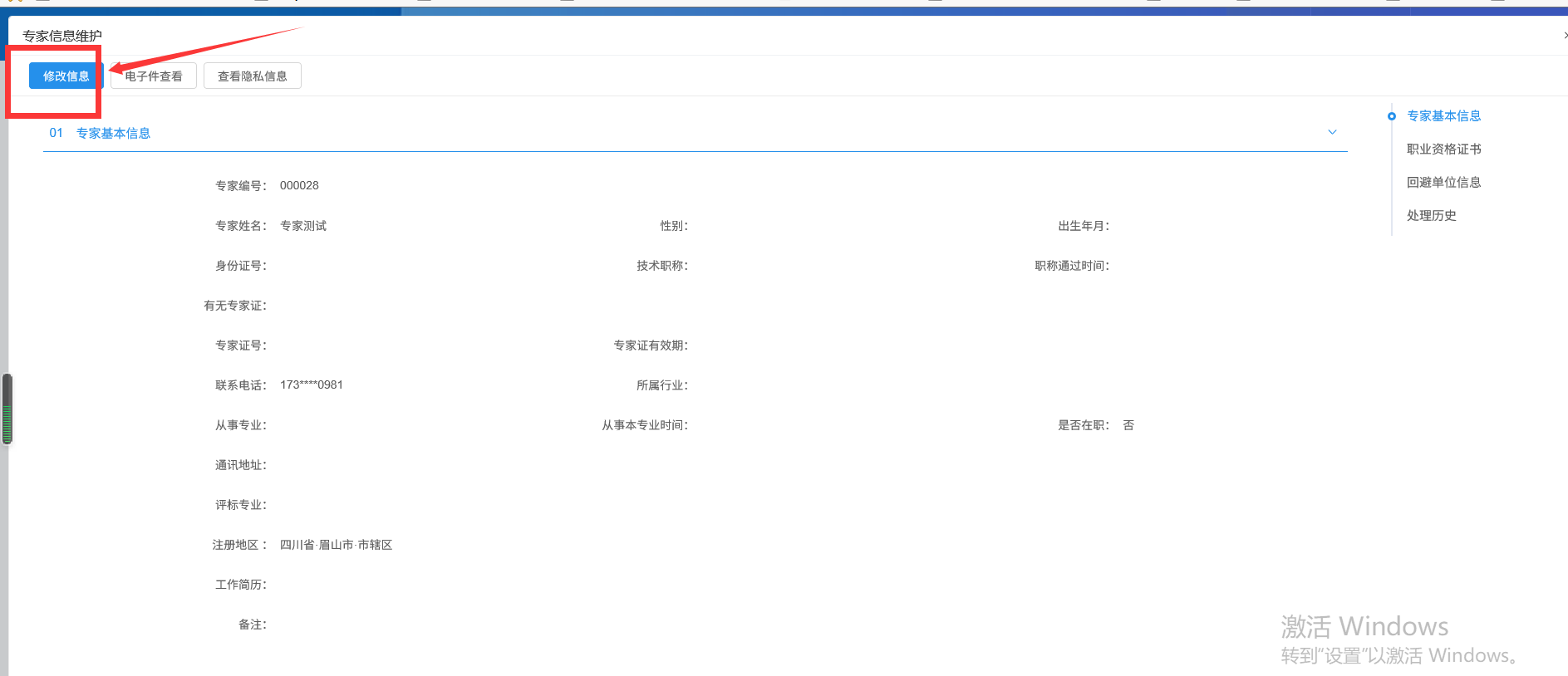Click the registered region 四川省·眉山市·市辖区
The height and width of the screenshot is (676, 1568).
[x=336, y=545]
